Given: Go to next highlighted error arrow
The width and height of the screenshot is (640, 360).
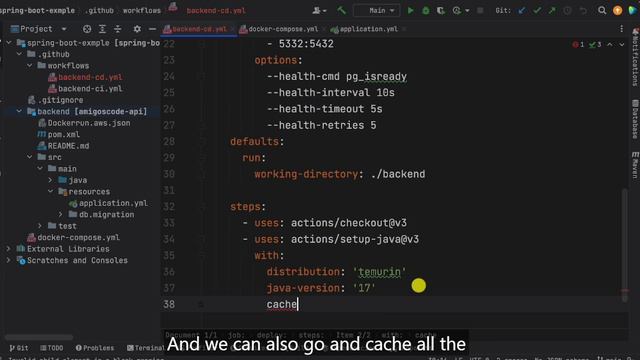Looking at the screenshot, I should point(622,44).
